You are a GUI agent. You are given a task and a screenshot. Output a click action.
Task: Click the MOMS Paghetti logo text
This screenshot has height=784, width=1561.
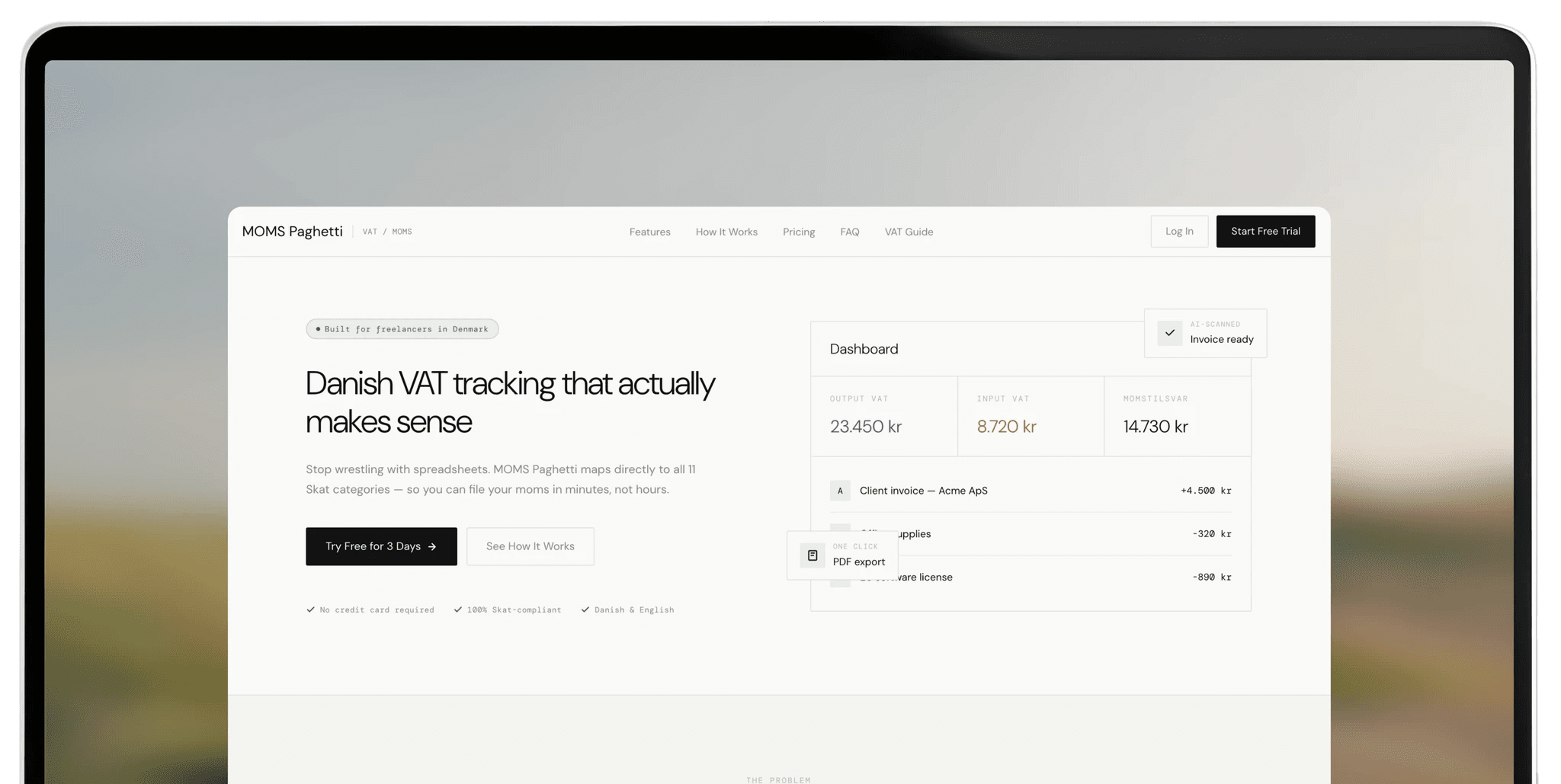pyautogui.click(x=292, y=232)
